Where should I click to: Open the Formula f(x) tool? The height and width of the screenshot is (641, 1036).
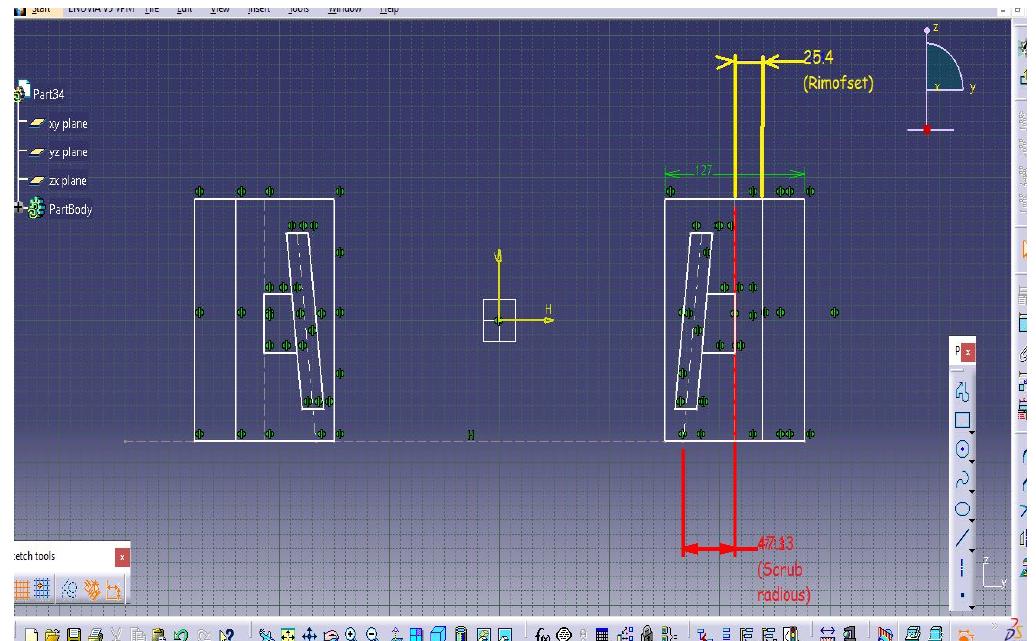pyautogui.click(x=542, y=635)
